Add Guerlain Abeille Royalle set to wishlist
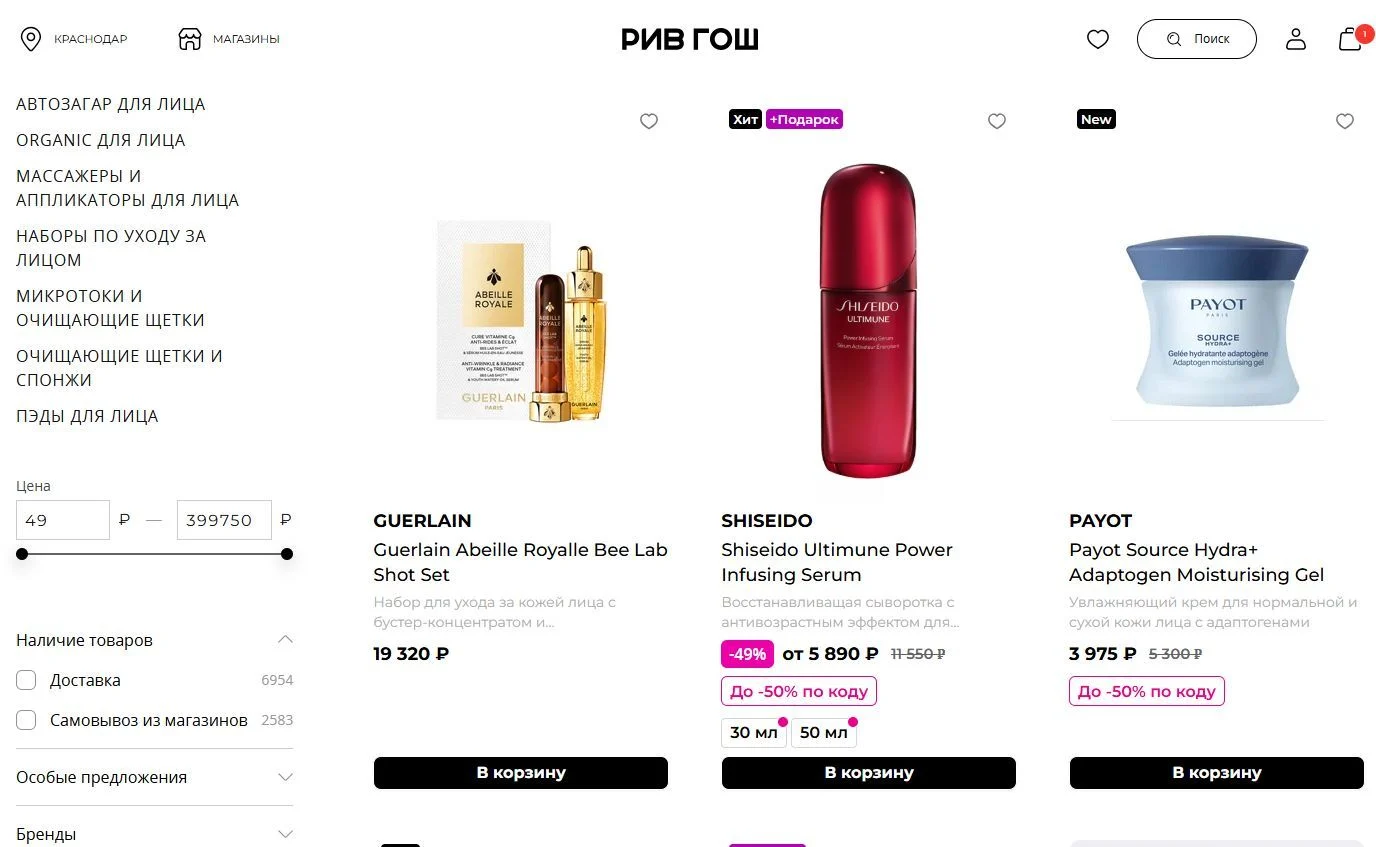 click(649, 121)
